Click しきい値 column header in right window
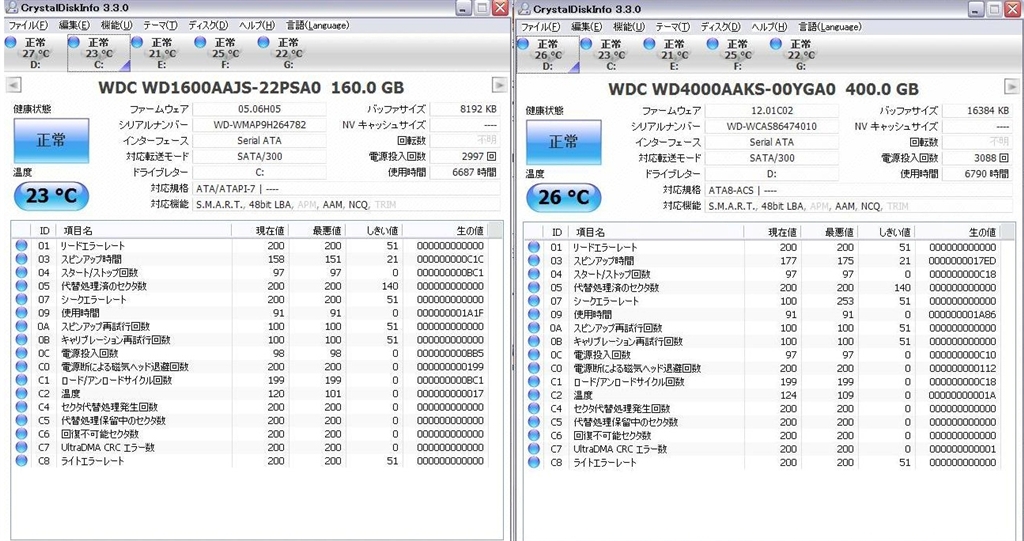This screenshot has height=541, width=1024. point(886,231)
